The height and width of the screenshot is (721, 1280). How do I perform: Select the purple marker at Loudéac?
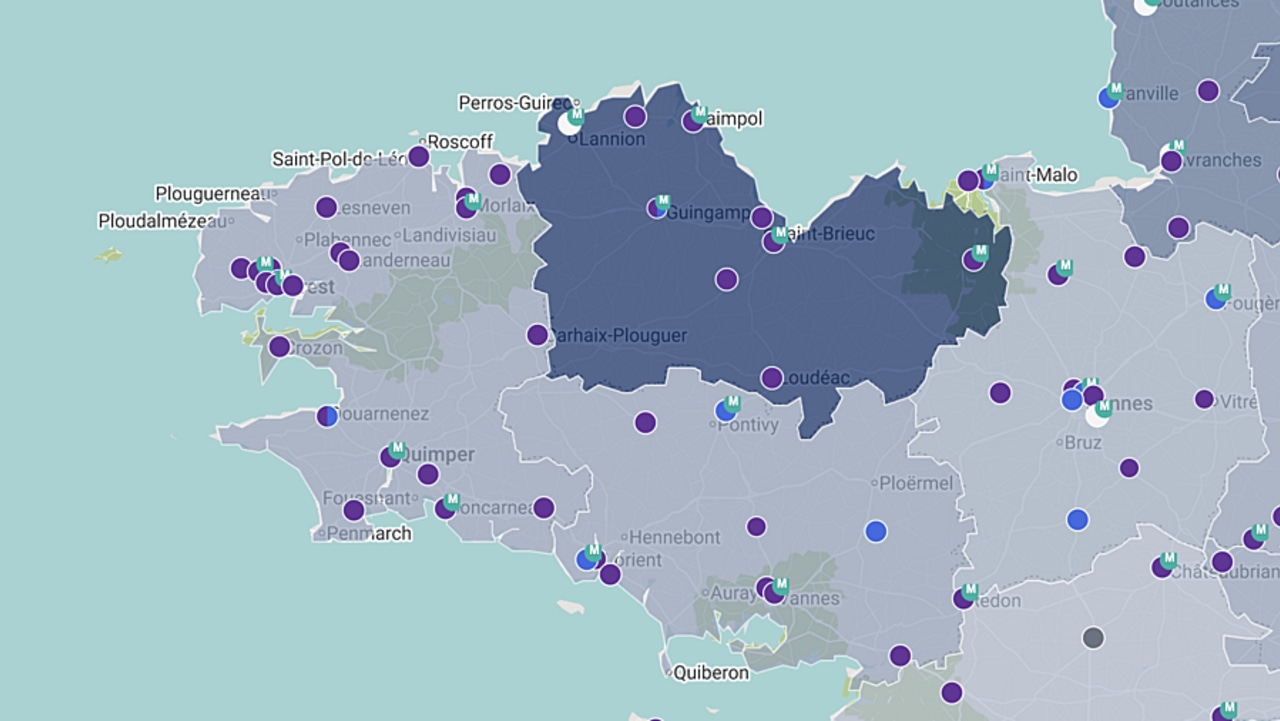click(x=771, y=378)
